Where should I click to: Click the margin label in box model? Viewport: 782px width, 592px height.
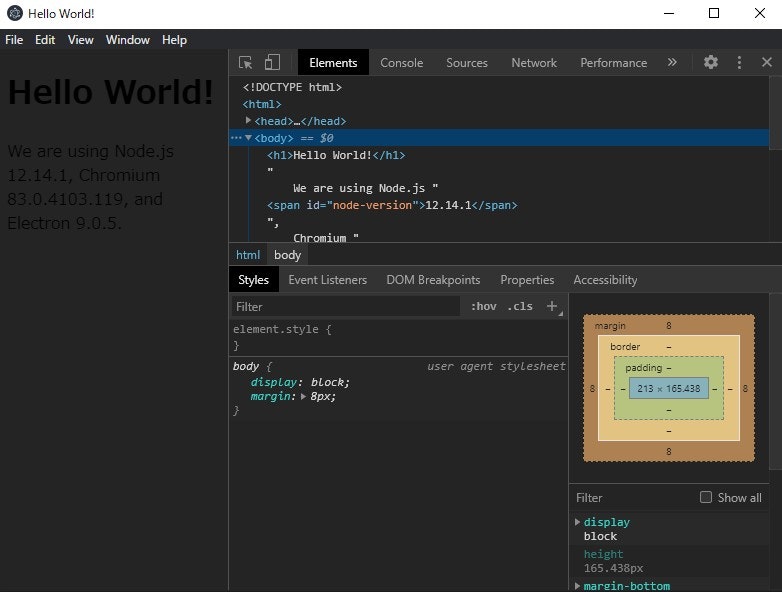[610, 326]
